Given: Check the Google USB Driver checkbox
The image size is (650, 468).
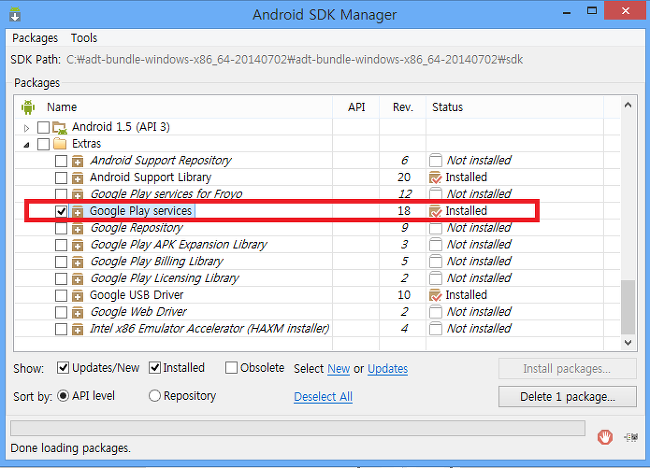Looking at the screenshot, I should click(x=61, y=296).
